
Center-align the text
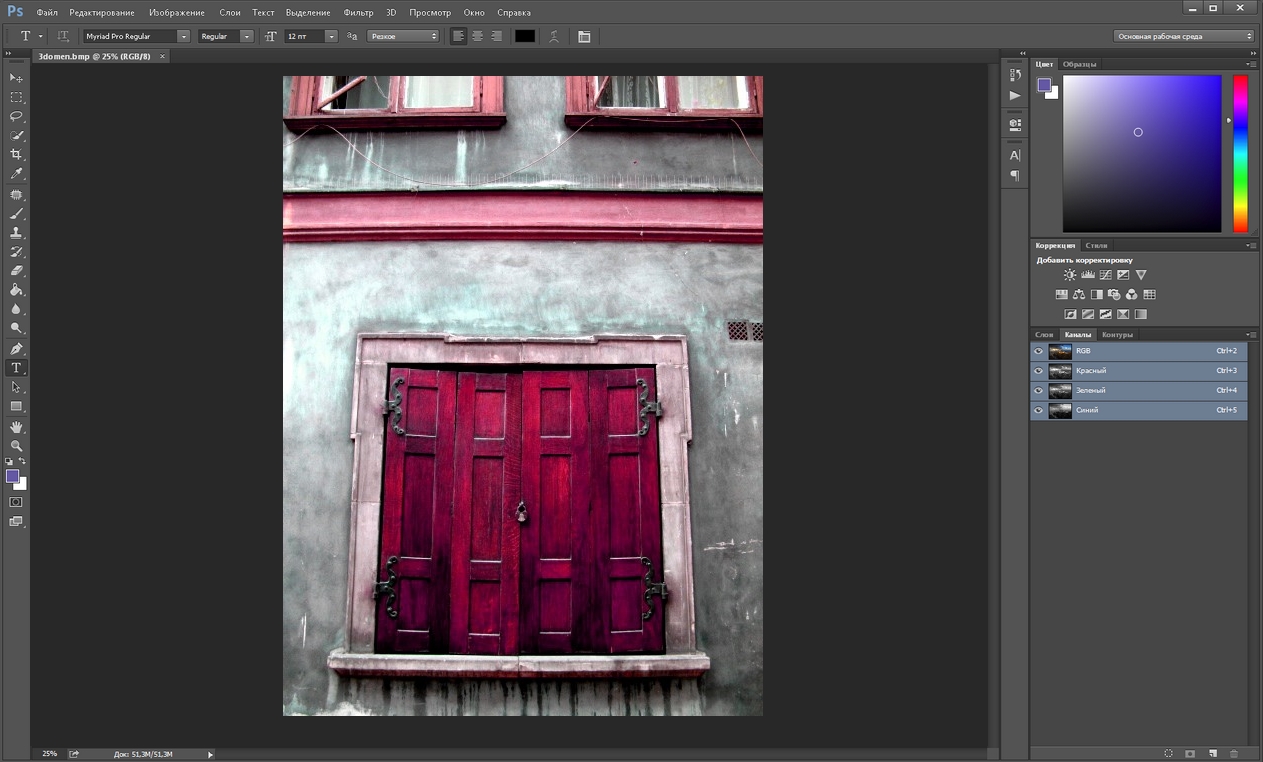click(x=477, y=36)
